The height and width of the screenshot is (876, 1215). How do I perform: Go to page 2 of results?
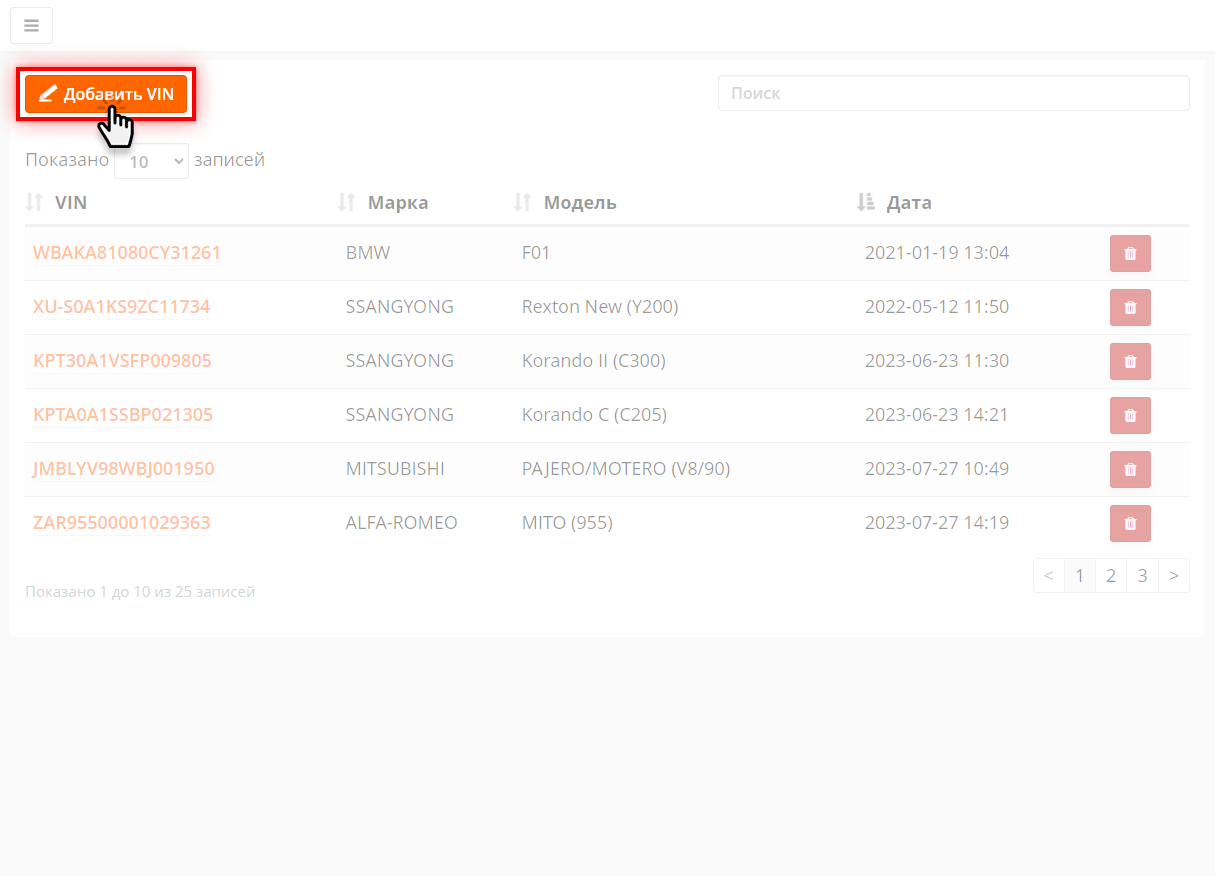click(x=1110, y=576)
